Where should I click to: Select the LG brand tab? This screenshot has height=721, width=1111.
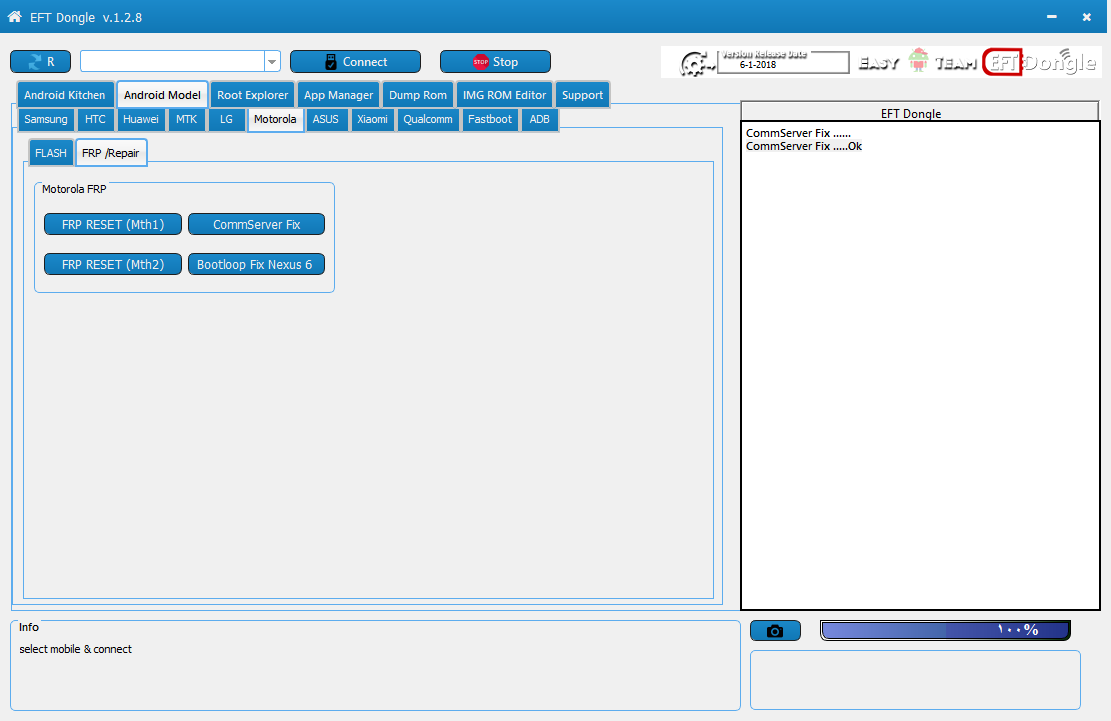[226, 119]
